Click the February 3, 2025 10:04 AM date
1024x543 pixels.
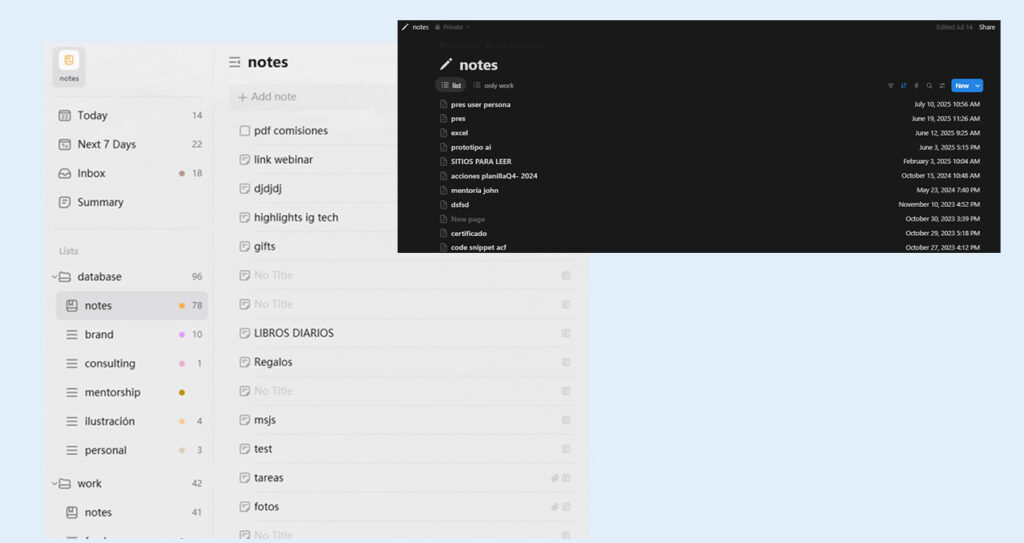(941, 161)
